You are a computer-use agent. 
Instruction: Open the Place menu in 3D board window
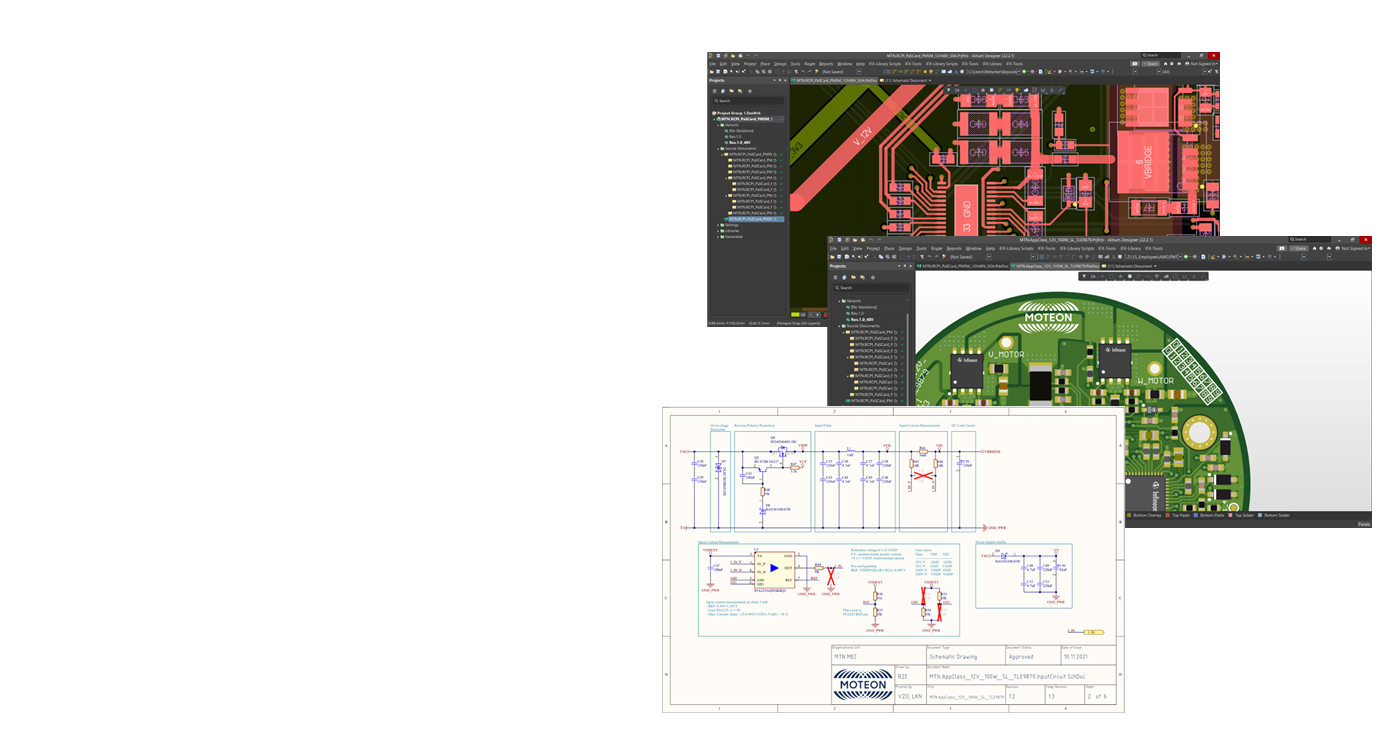tap(890, 248)
